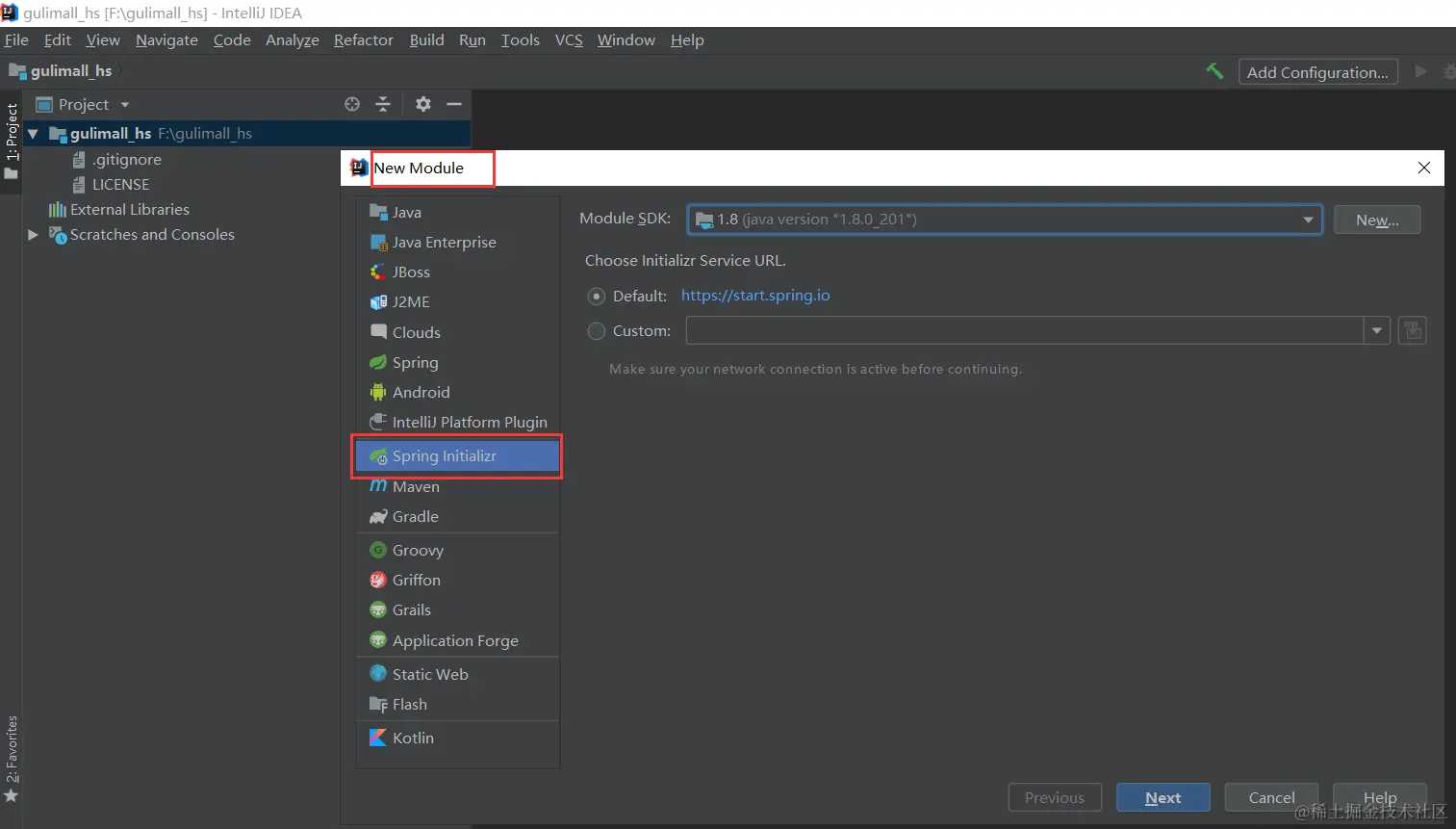
Task: Select Java Enterprise in module list
Action: click(x=457, y=243)
